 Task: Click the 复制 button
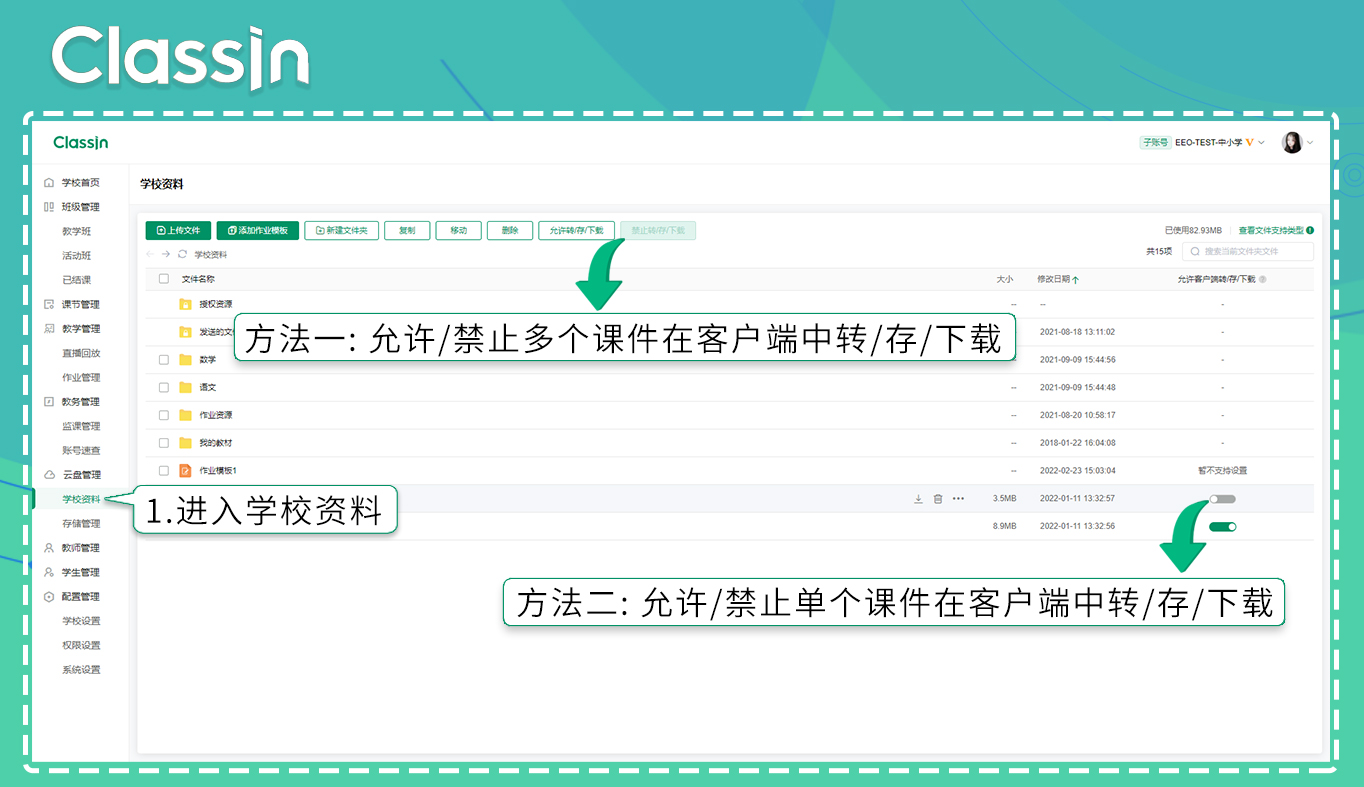pos(407,230)
